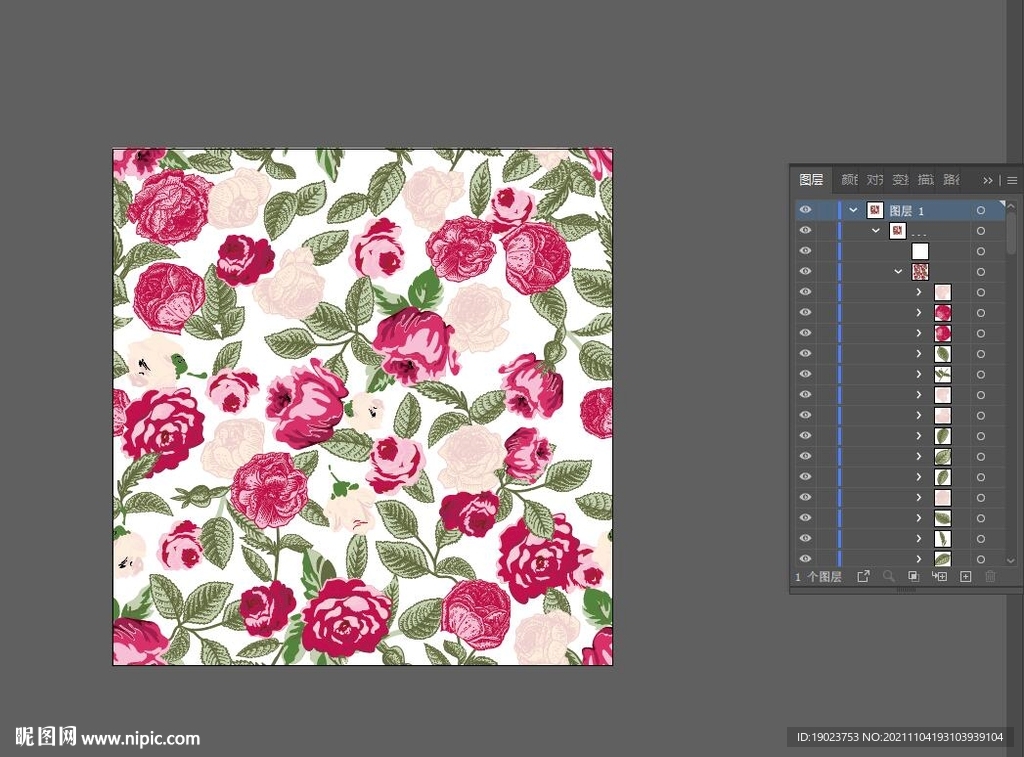Viewport: 1024px width, 757px height.
Task: Switch to the 图层 tab
Action: click(811, 180)
